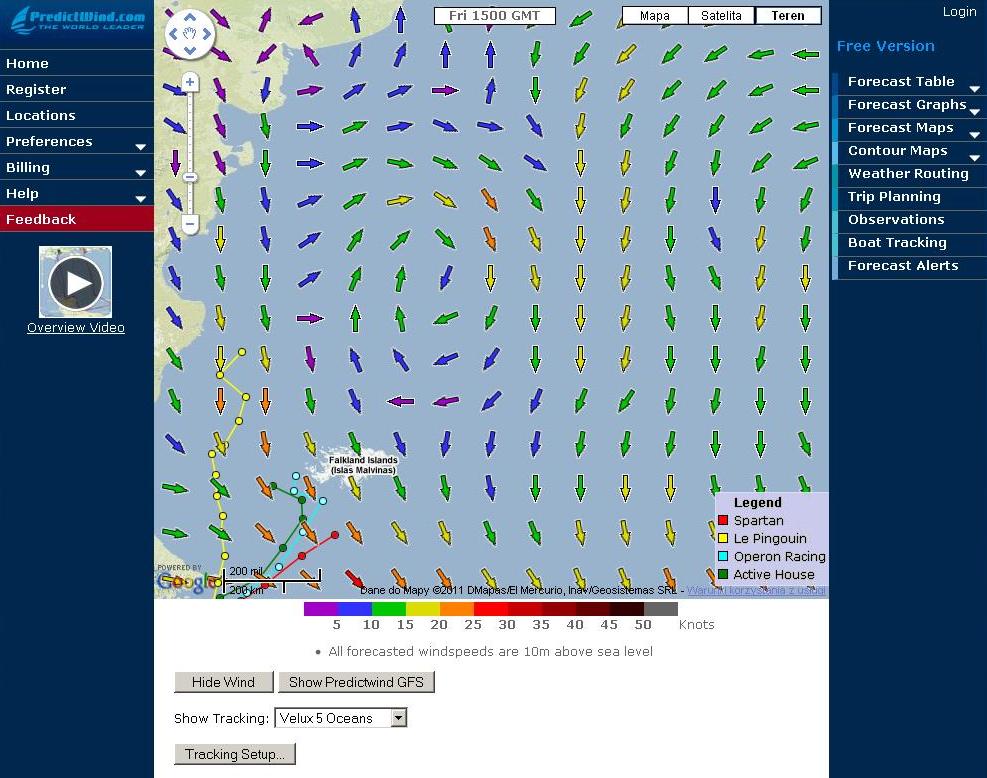Expand the Contour Maps arrow

click(x=974, y=158)
